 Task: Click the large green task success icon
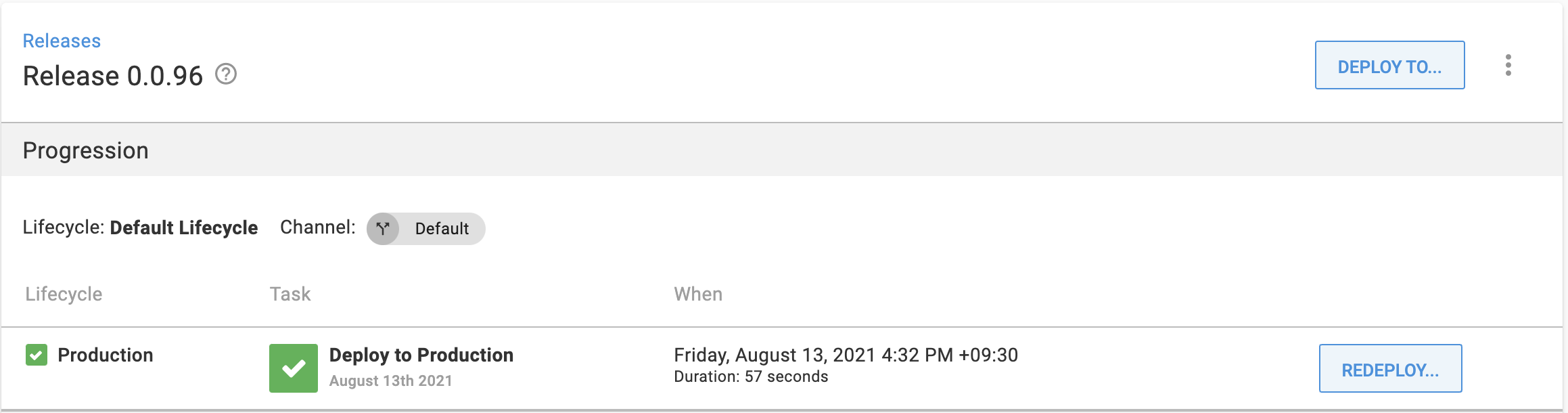294,368
